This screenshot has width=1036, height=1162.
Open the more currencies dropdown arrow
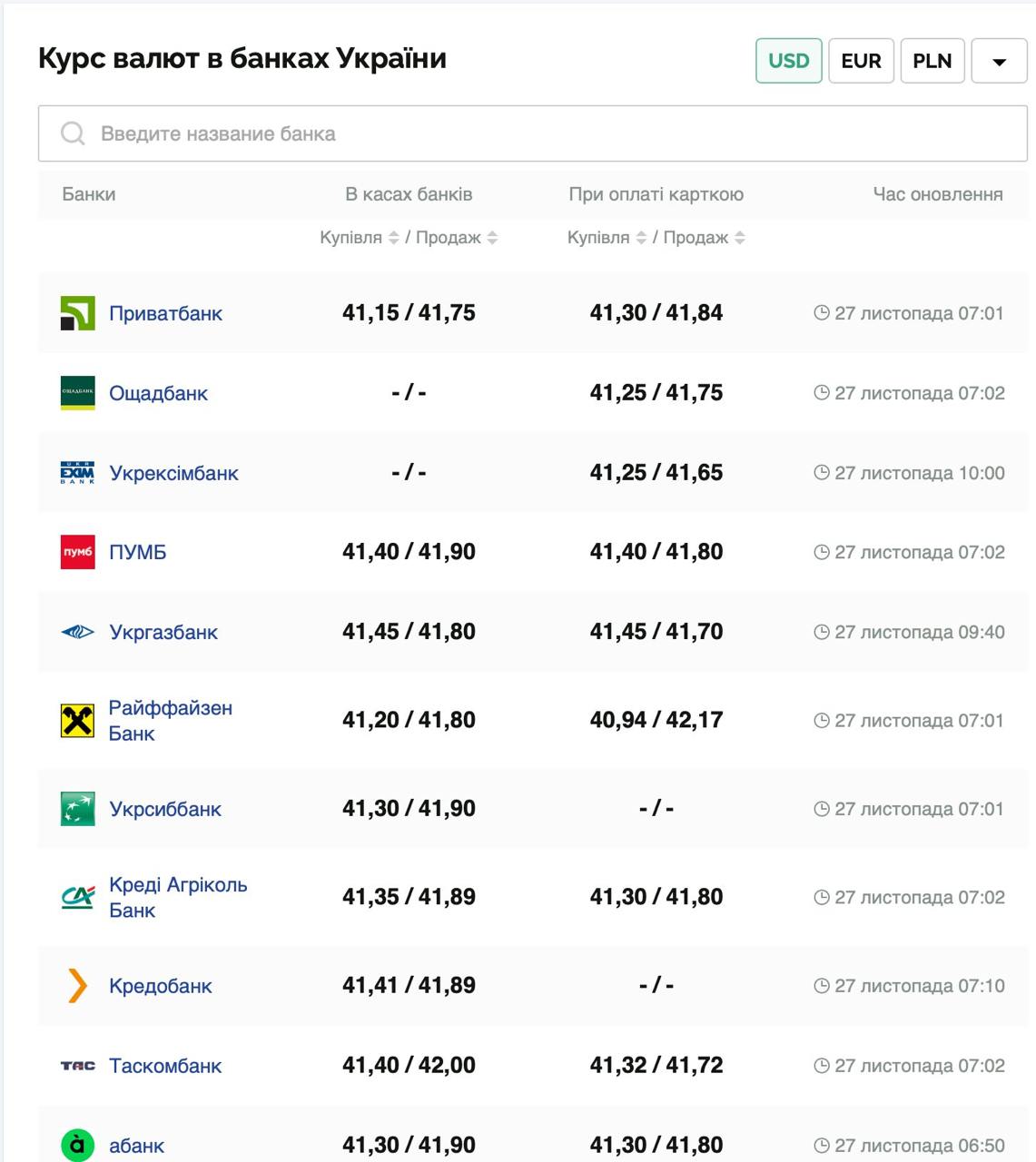[999, 62]
